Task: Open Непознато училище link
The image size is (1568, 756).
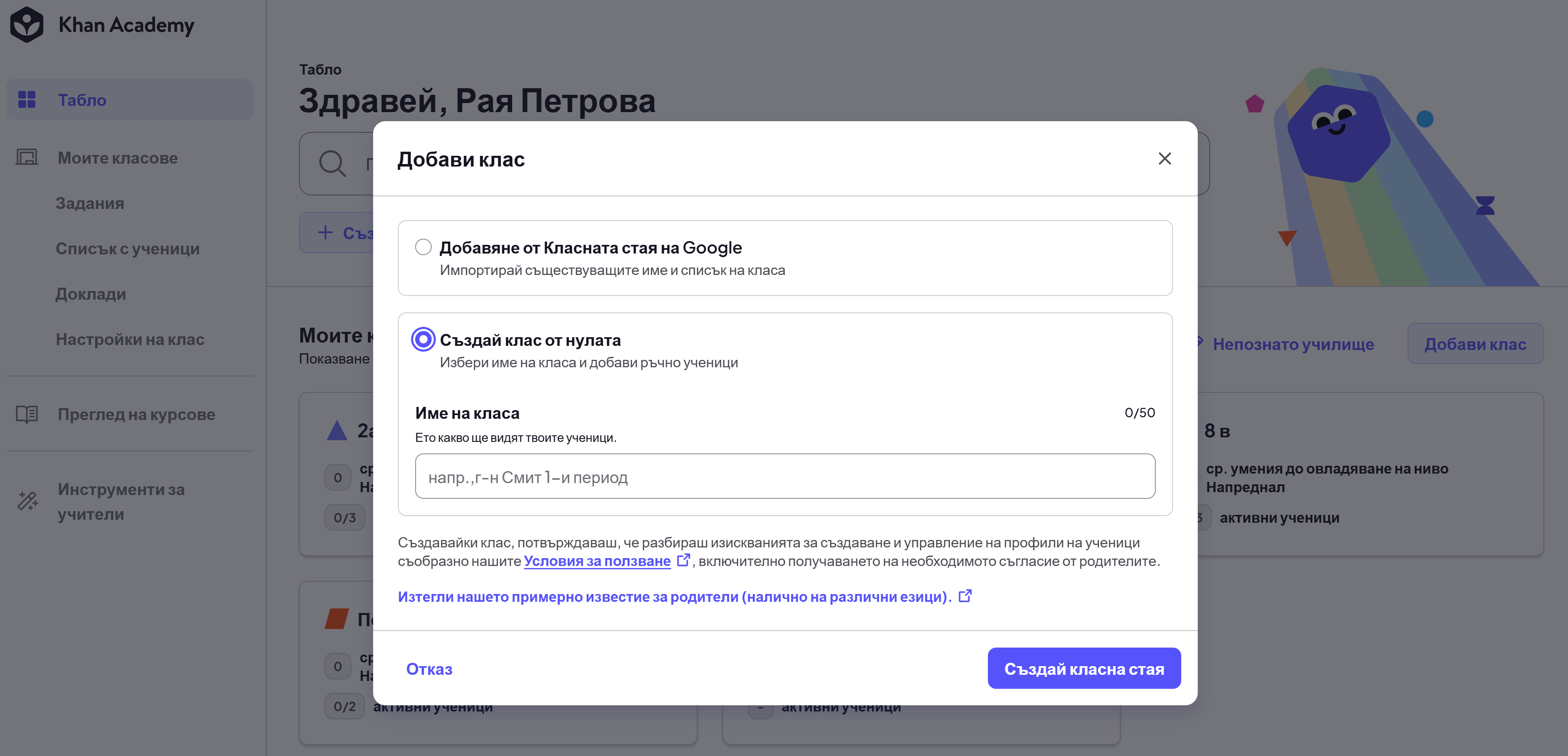Action: point(1293,345)
